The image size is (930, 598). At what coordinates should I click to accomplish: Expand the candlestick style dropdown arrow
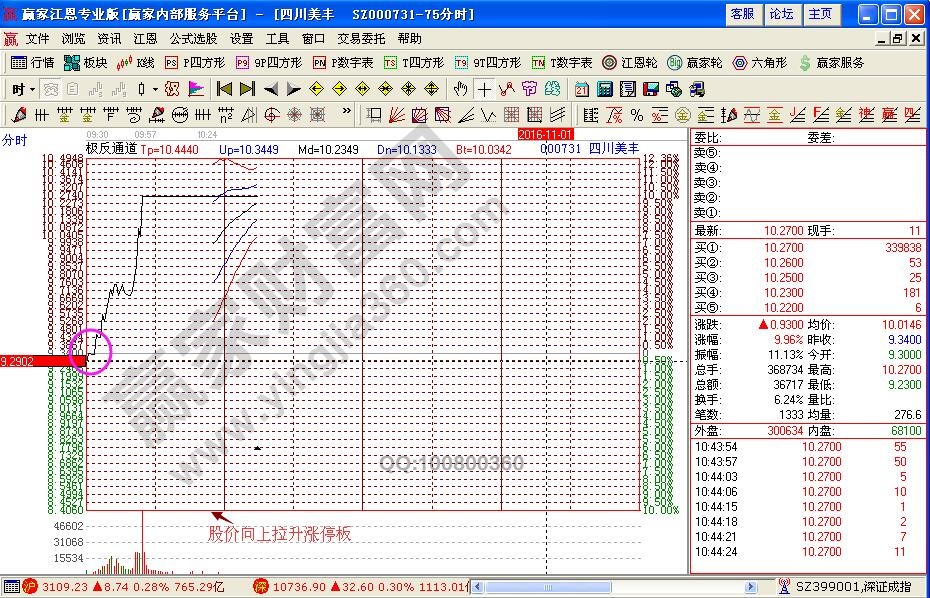[x=155, y=88]
